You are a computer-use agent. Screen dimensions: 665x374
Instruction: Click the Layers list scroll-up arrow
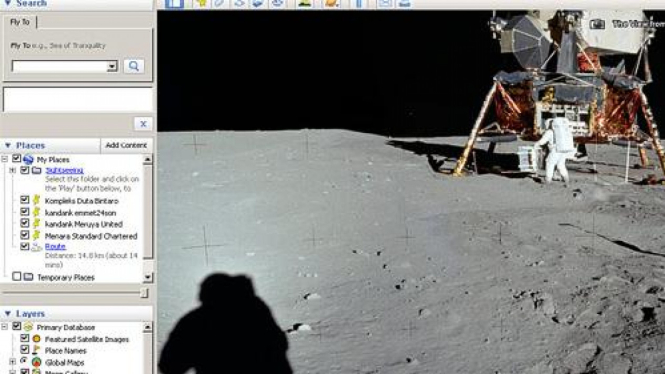tap(148, 327)
